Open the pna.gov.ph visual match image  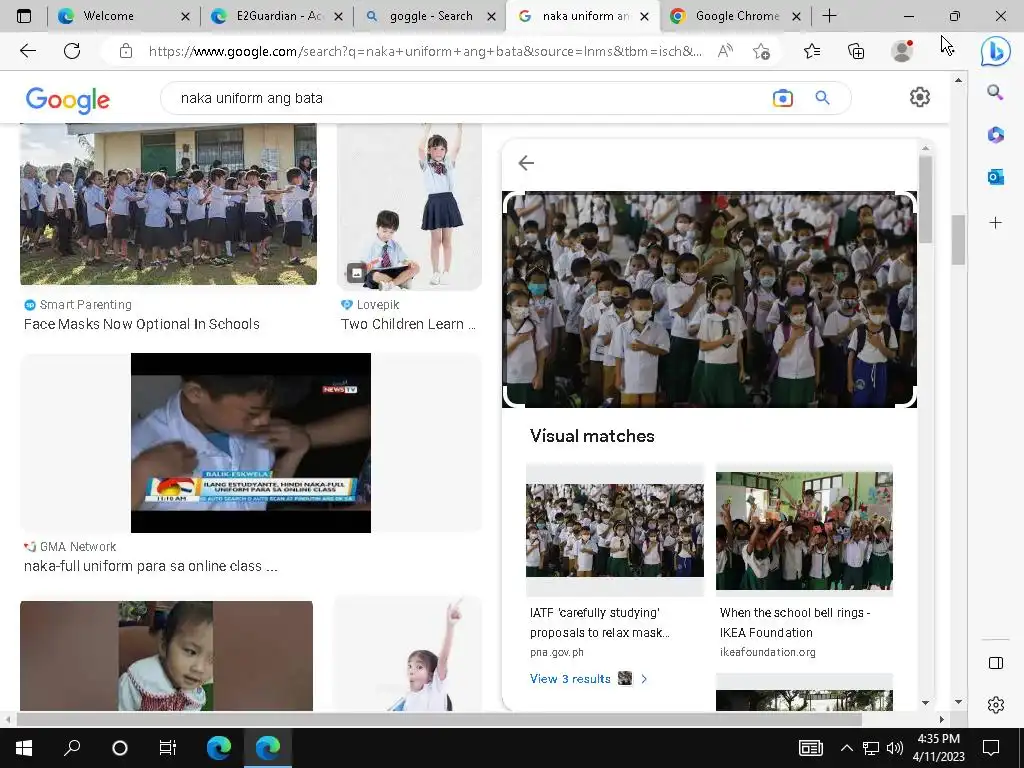[x=615, y=530]
